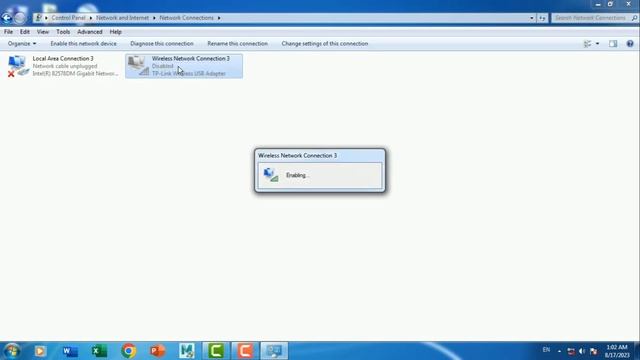The width and height of the screenshot is (640, 360).
Task: Click the Forward navigation arrow
Action: coord(20,18)
